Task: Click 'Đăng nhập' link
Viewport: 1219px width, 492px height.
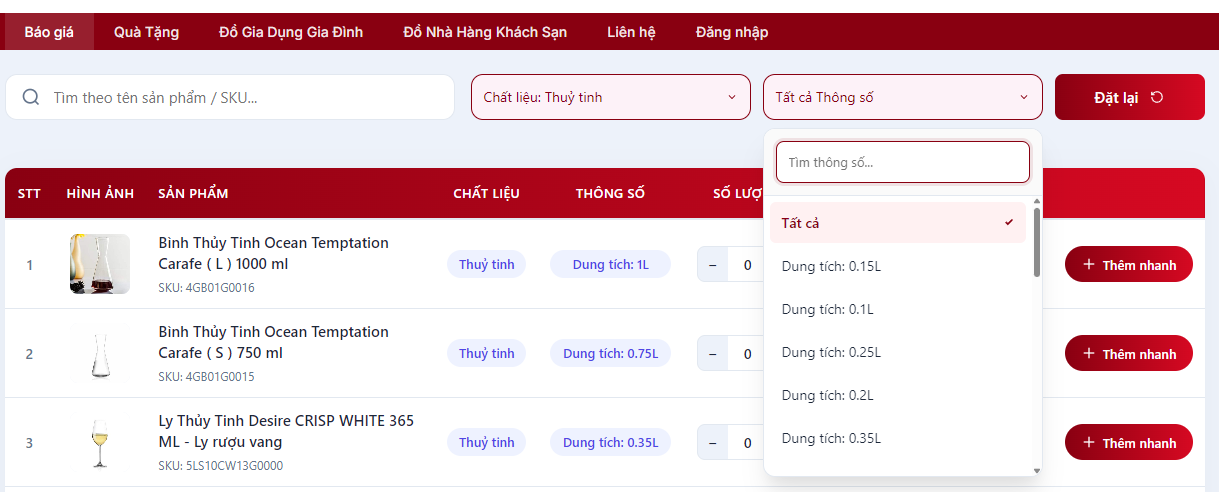Action: click(x=732, y=32)
